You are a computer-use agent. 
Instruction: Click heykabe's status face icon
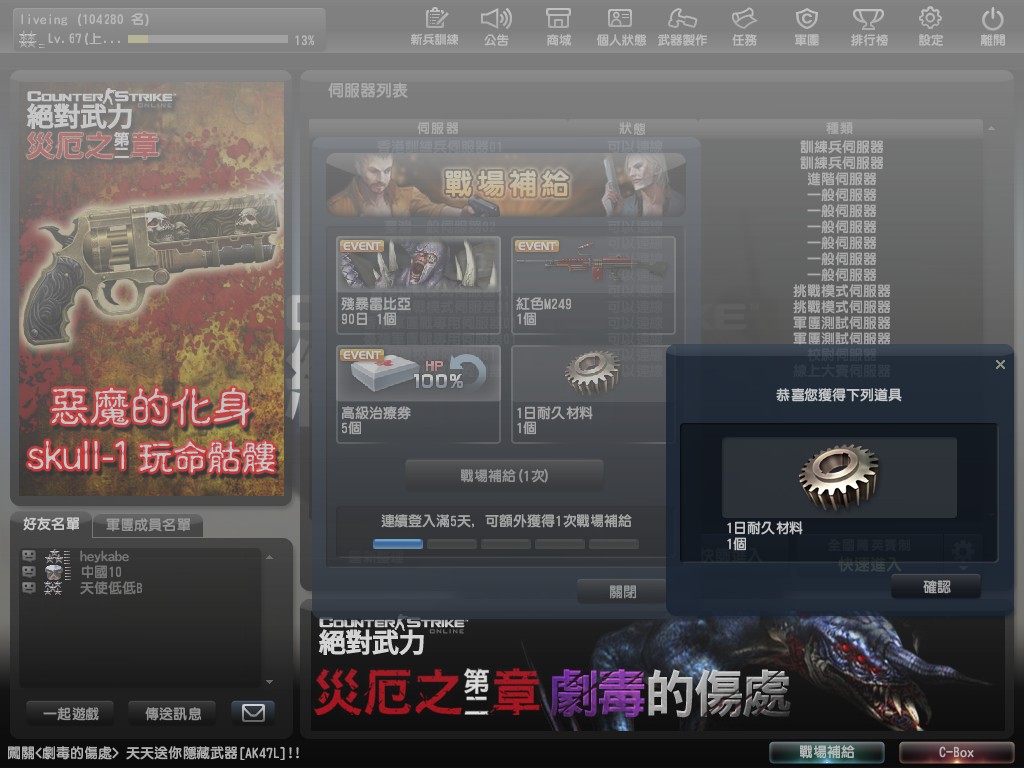pos(29,556)
